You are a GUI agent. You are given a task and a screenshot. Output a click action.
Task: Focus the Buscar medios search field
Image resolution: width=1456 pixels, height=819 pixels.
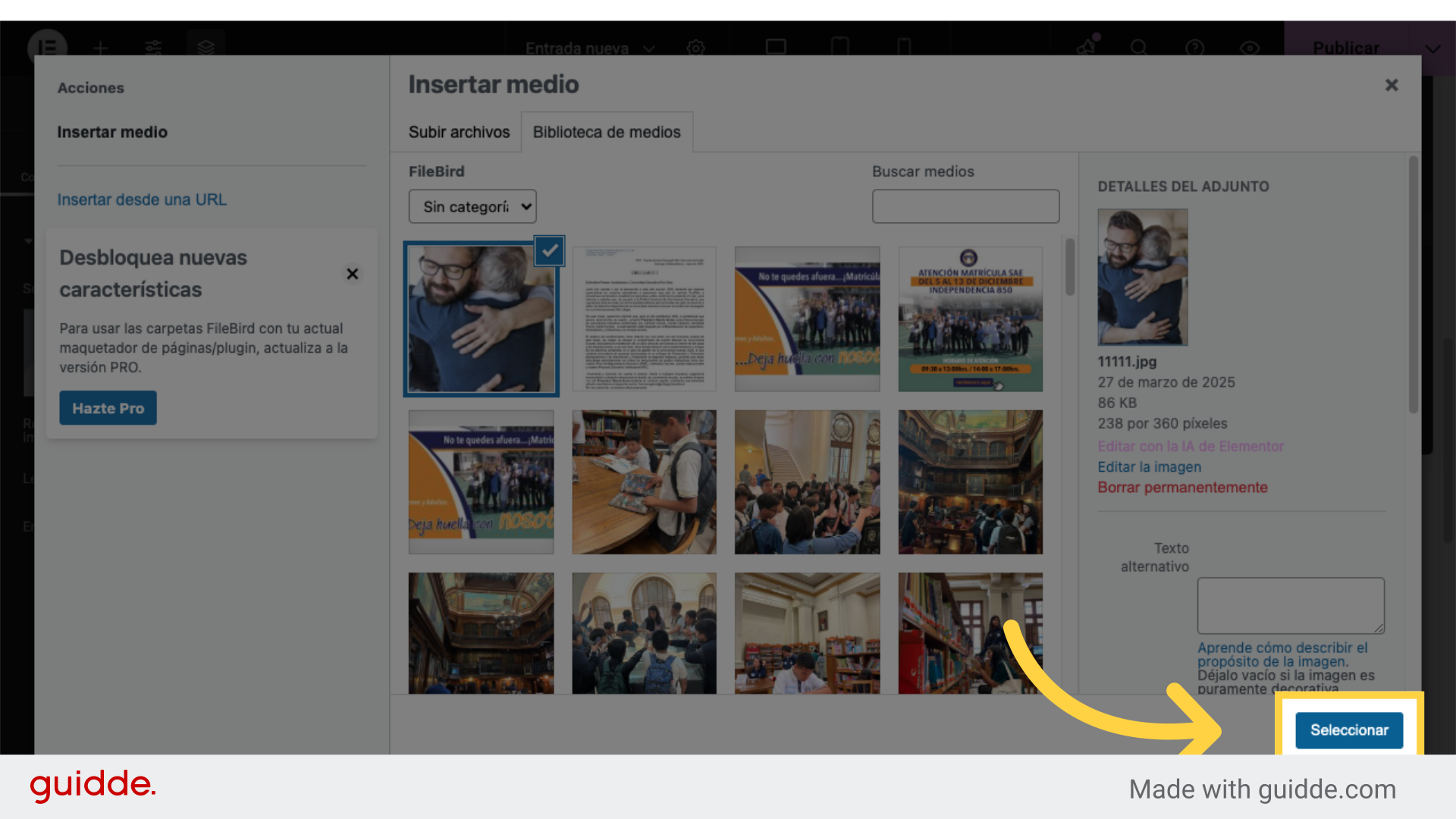[965, 206]
